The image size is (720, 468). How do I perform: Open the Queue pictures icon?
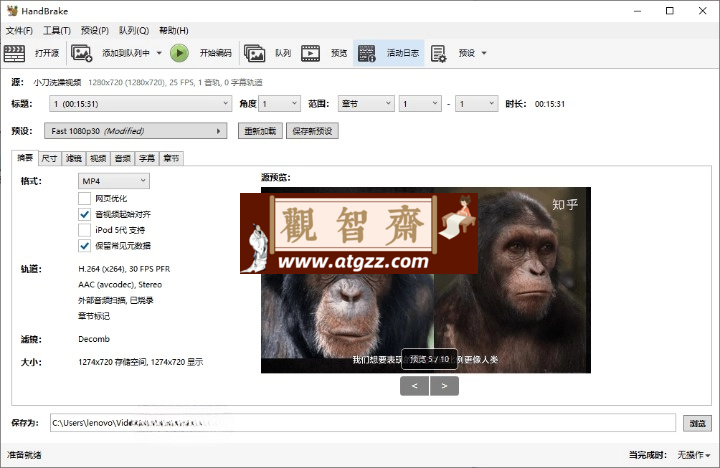tap(254, 53)
